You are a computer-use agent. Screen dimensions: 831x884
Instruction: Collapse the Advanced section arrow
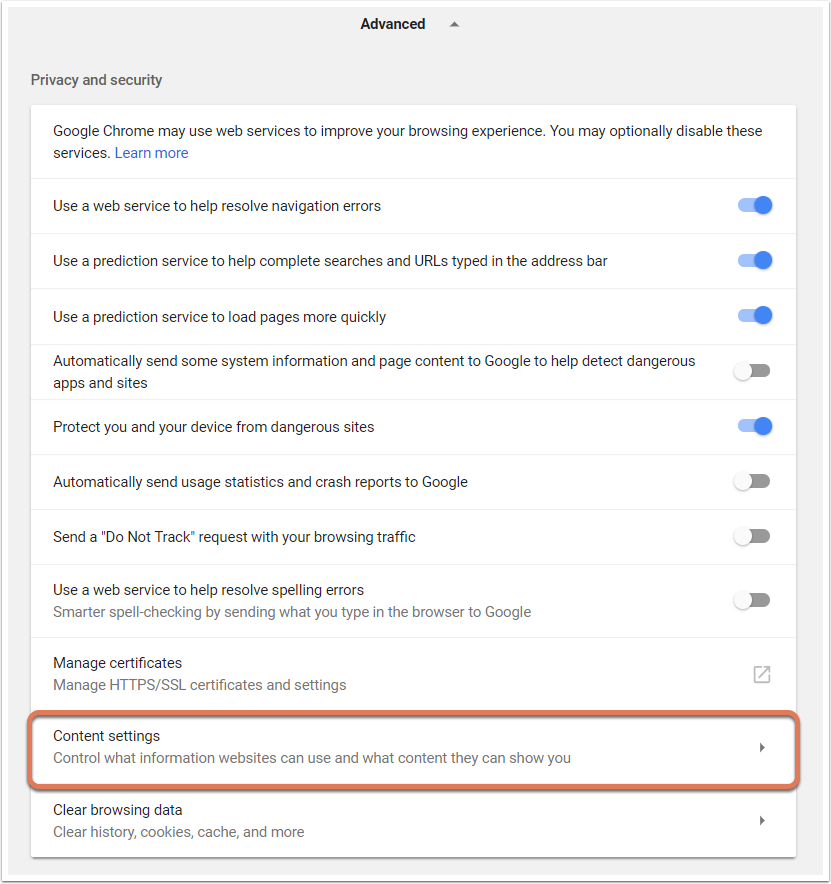(x=454, y=24)
